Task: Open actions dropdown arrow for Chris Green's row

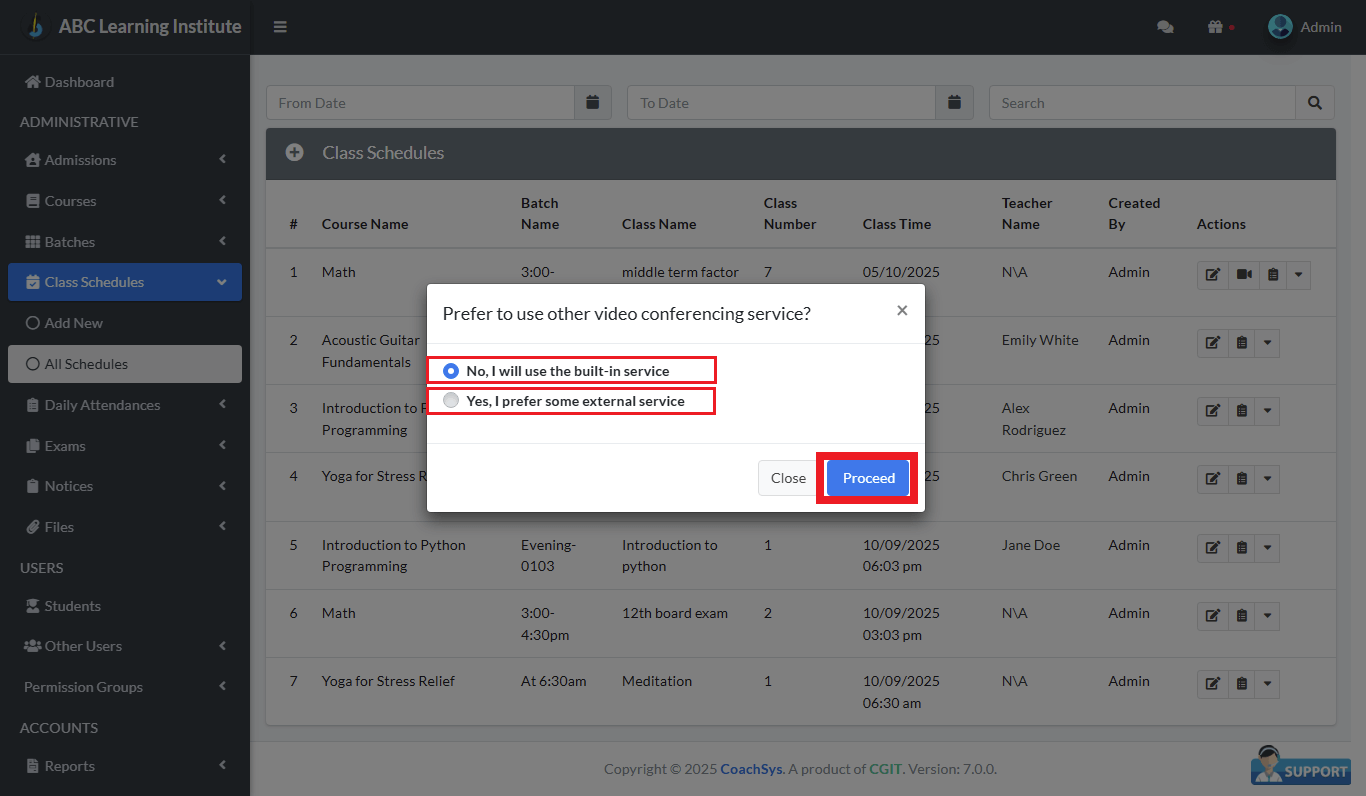Action: [1268, 479]
